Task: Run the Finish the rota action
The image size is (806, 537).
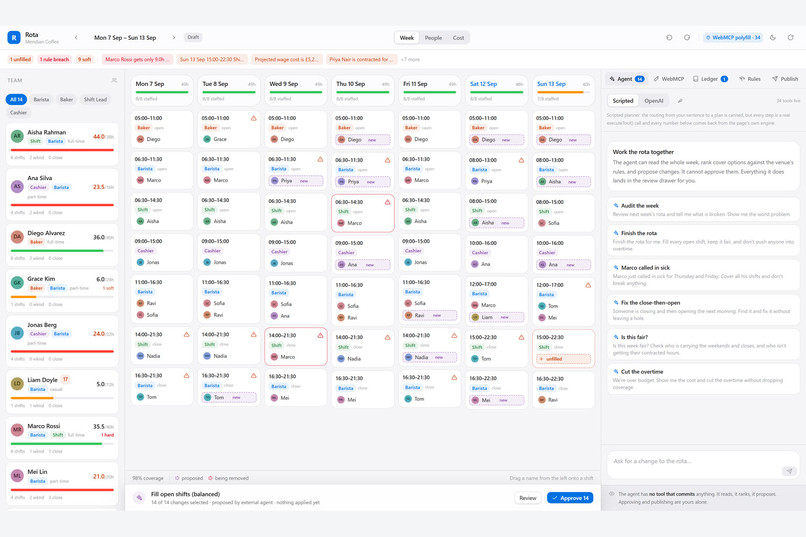Action: (x=703, y=240)
